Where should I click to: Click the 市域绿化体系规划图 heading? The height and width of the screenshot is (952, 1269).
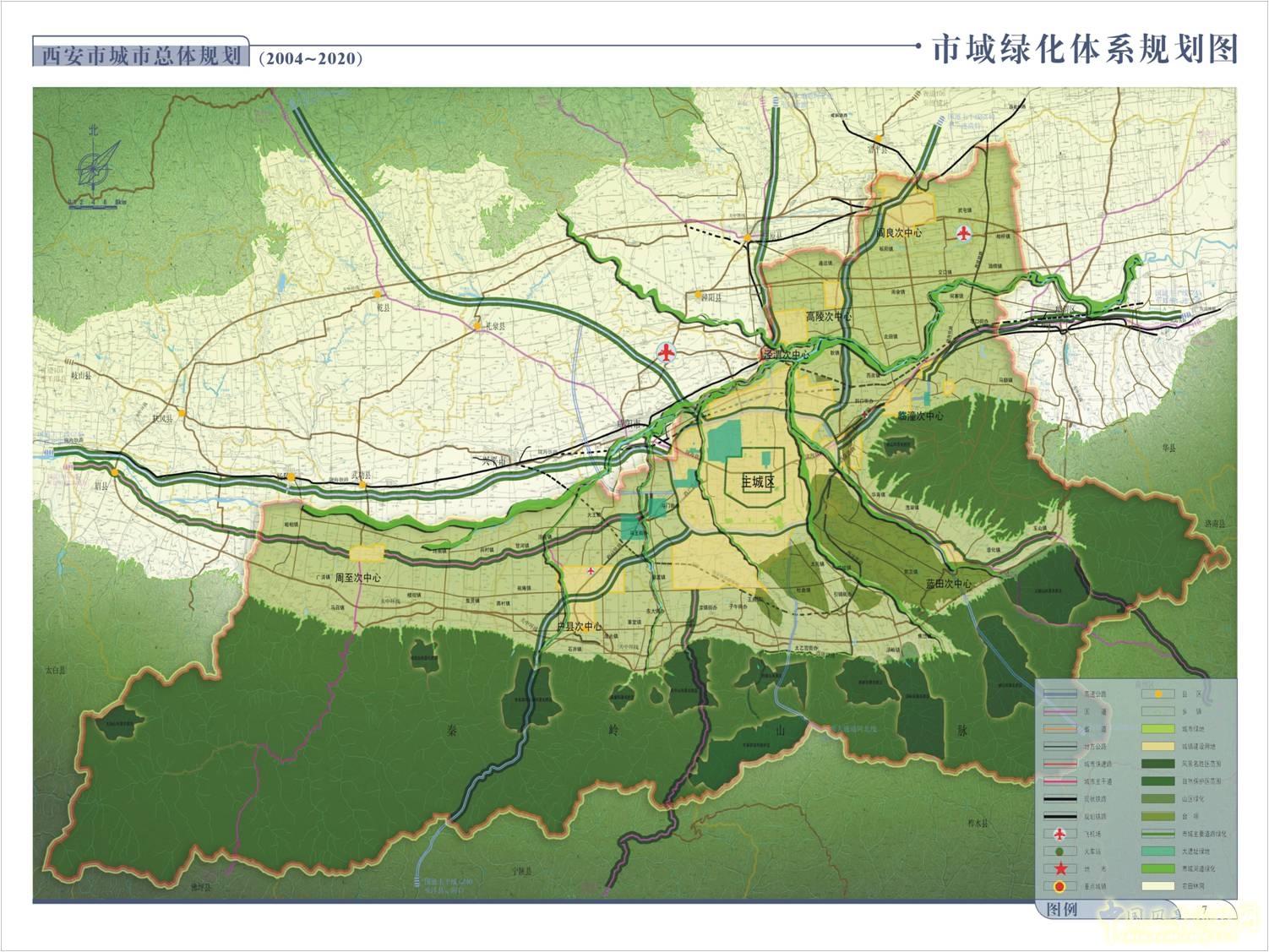pos(1085,50)
